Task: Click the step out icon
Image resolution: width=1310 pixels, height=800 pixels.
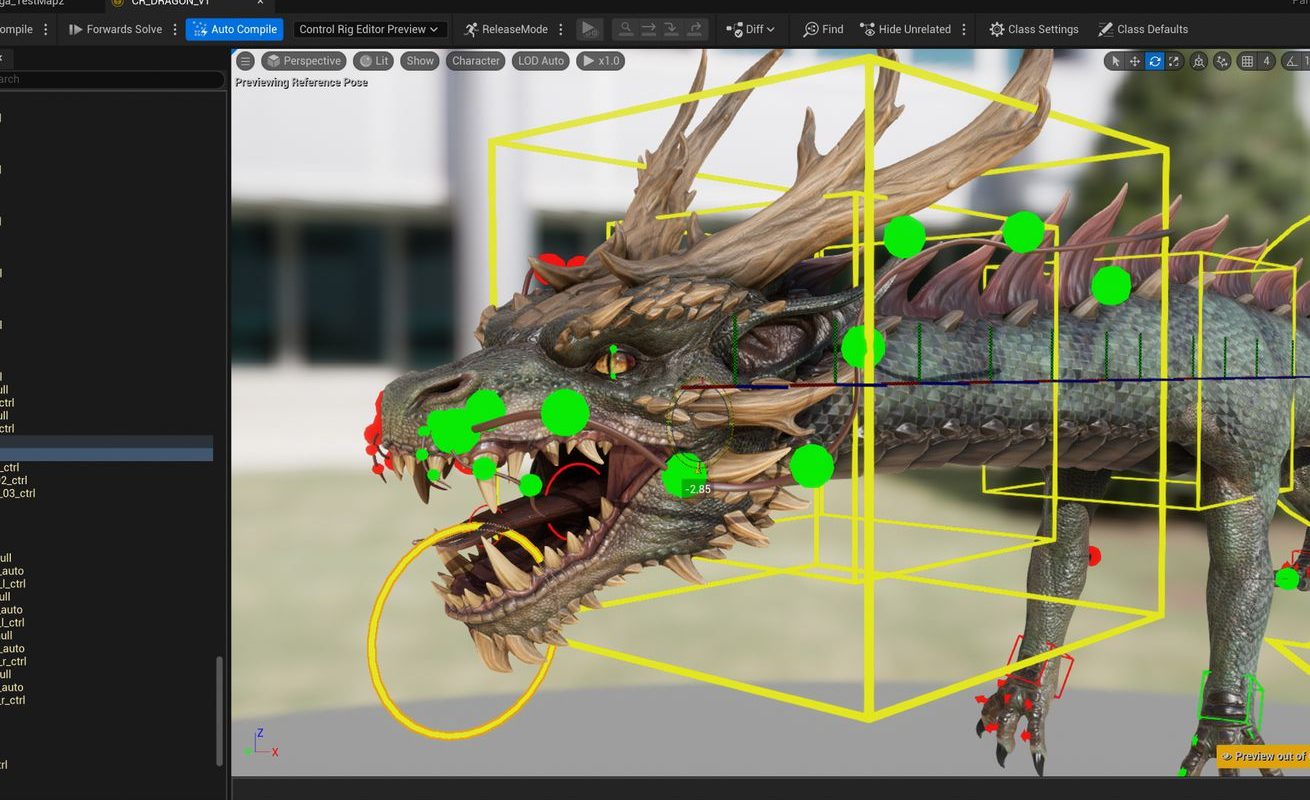Action: click(695, 29)
